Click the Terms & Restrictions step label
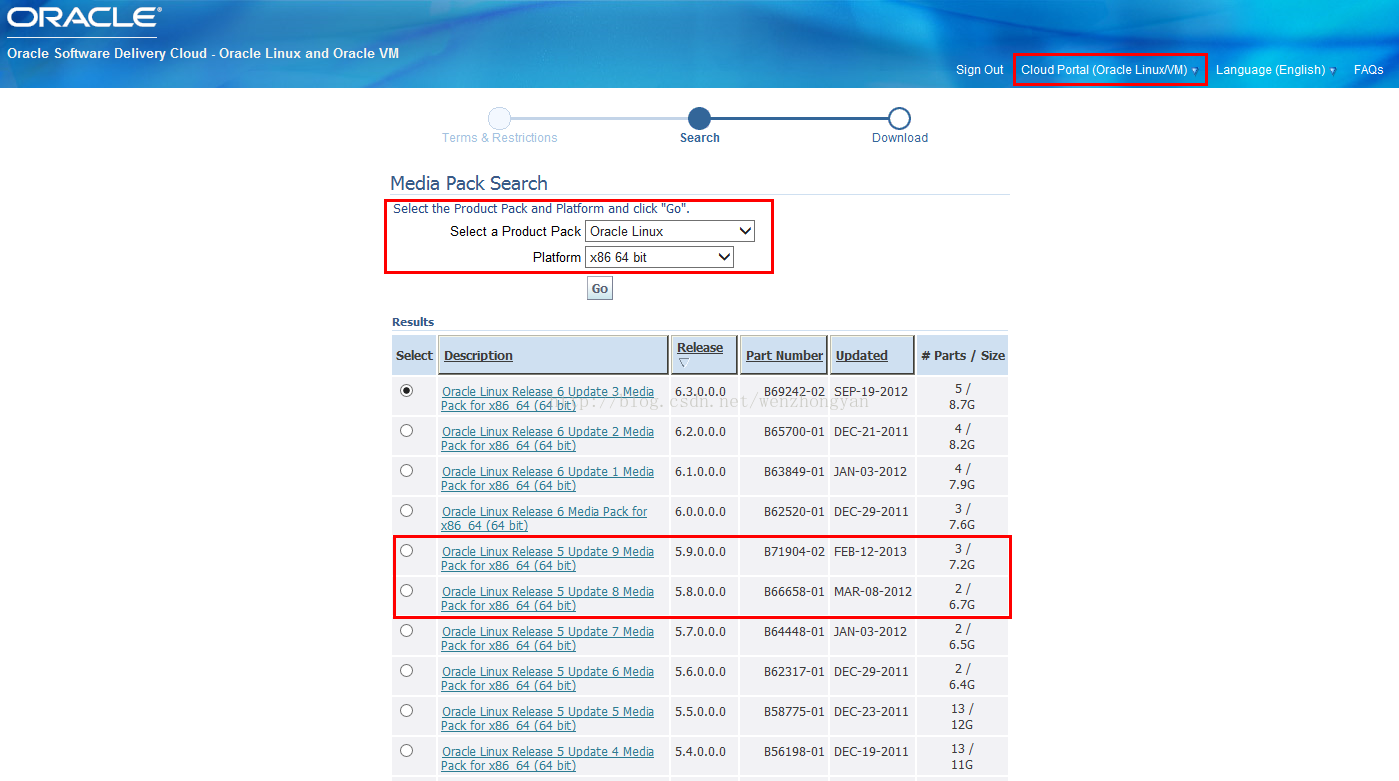Screen dimensions: 1399x781 500,138
